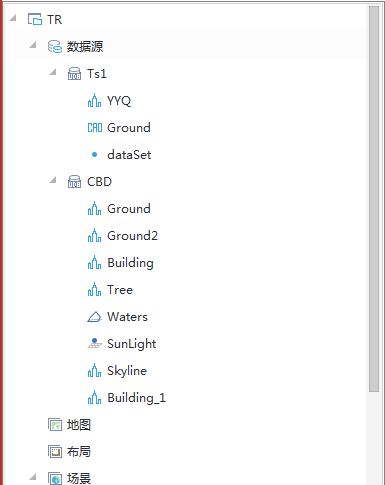The height and width of the screenshot is (485, 385).
Task: Select the 场景 label
Action: click(x=79, y=479)
